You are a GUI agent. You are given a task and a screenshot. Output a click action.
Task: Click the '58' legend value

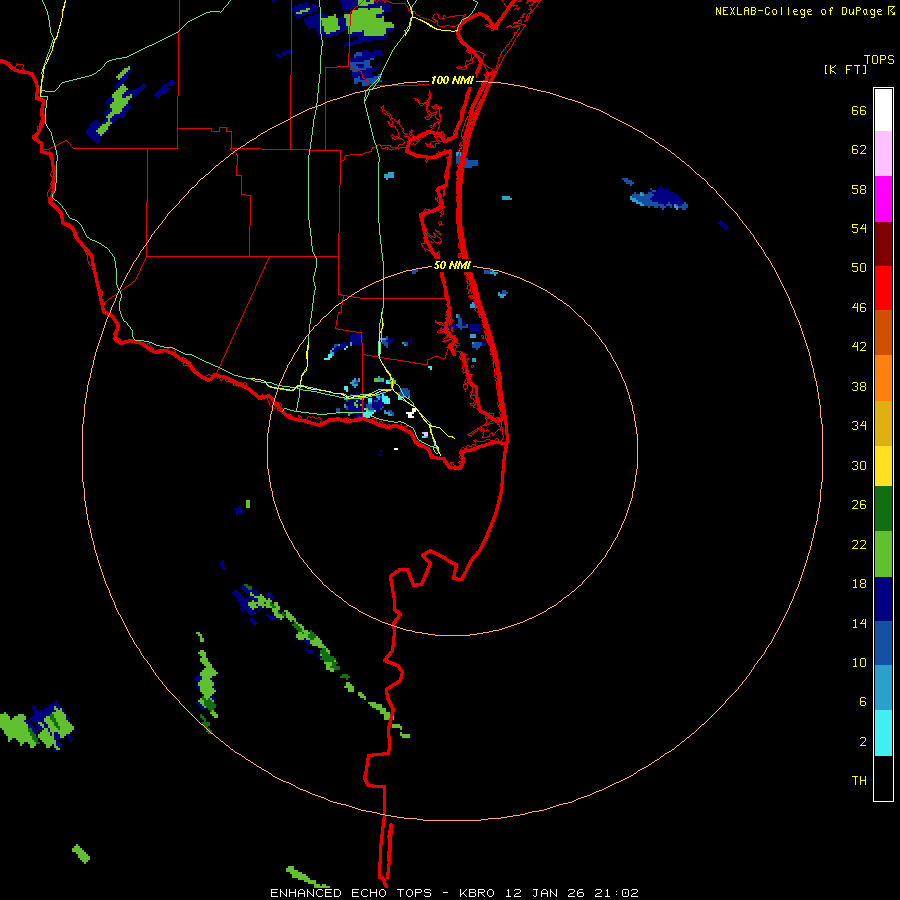(859, 189)
